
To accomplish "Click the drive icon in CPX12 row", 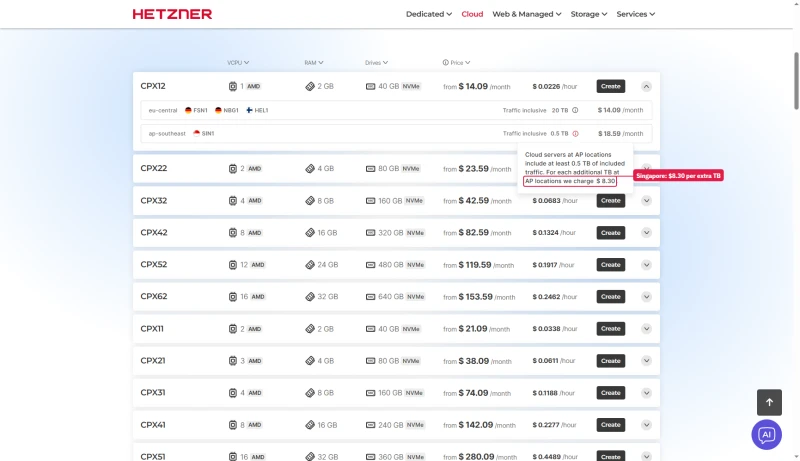I will coord(370,87).
